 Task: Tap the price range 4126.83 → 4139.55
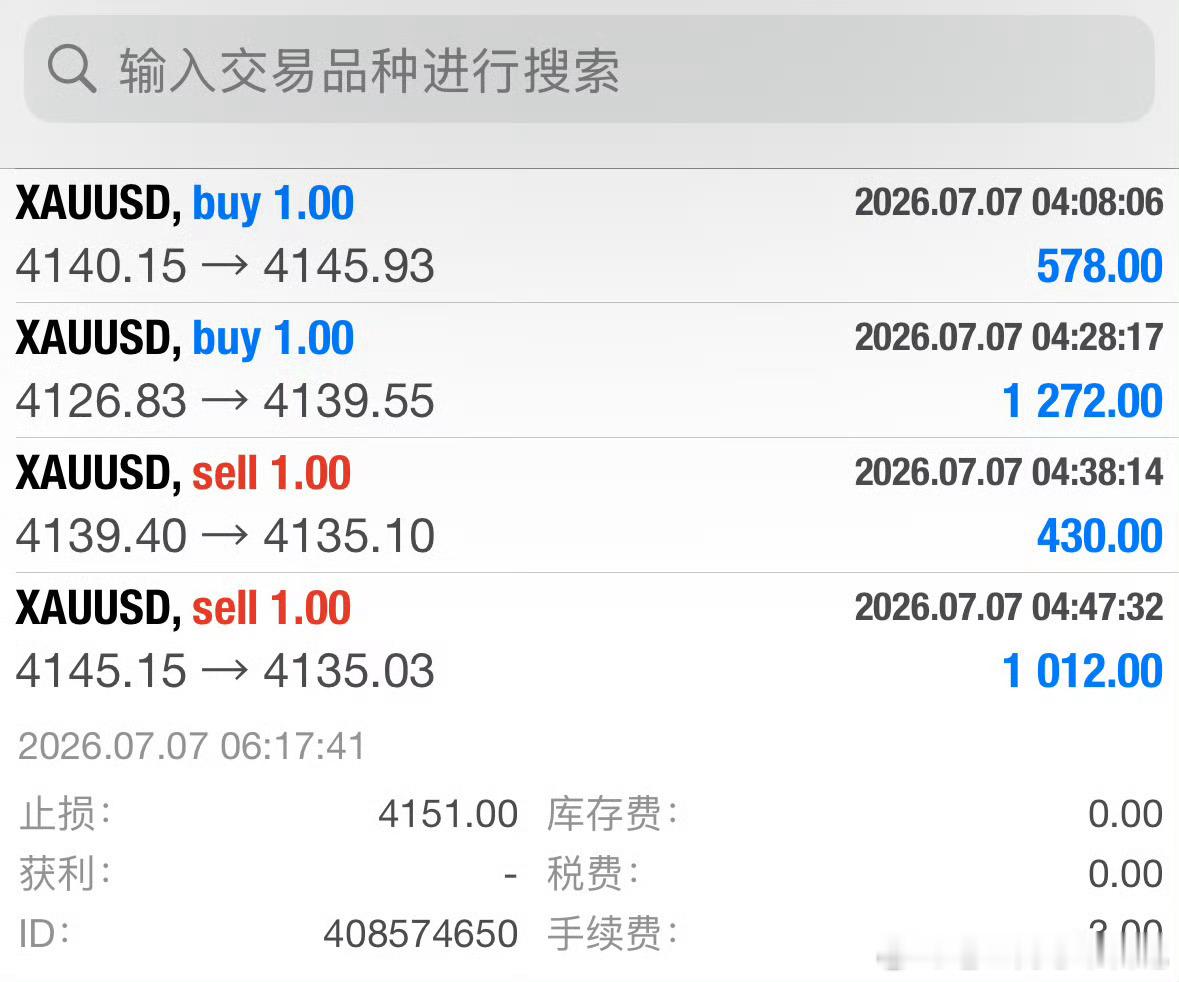pyautogui.click(x=225, y=401)
